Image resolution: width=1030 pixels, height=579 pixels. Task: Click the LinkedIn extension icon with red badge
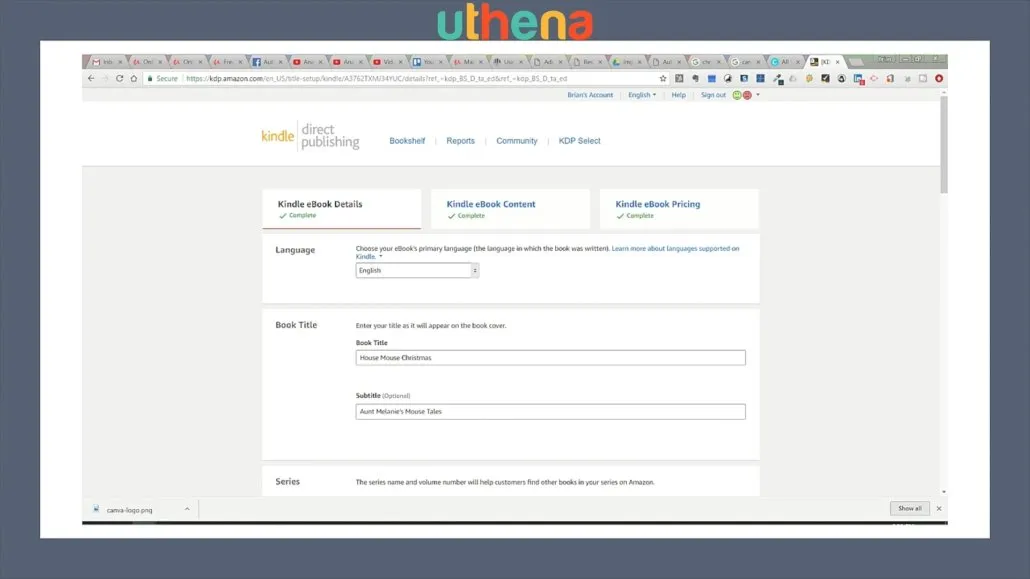(859, 79)
